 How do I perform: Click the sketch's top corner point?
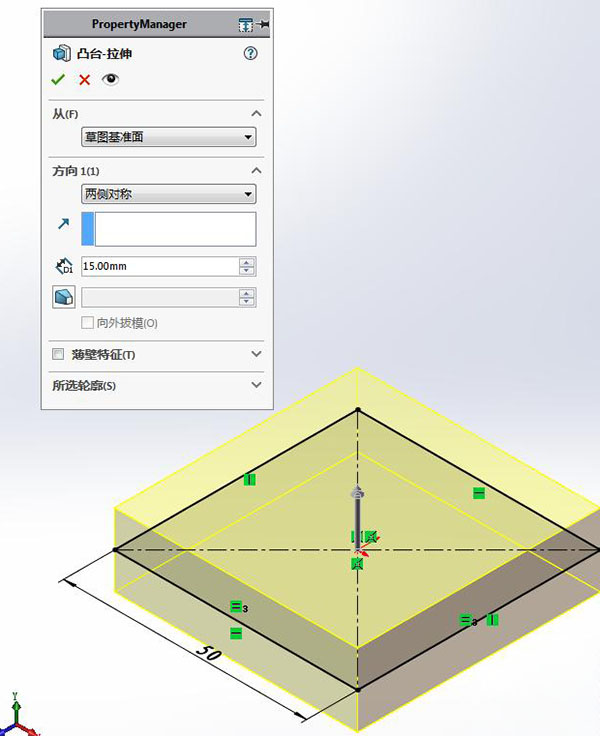coord(358,410)
